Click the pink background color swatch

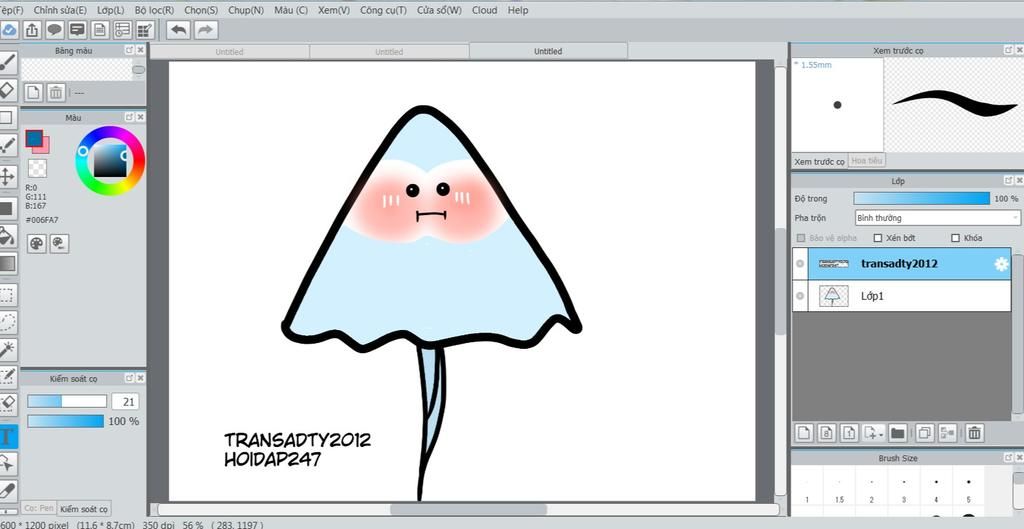(44, 148)
